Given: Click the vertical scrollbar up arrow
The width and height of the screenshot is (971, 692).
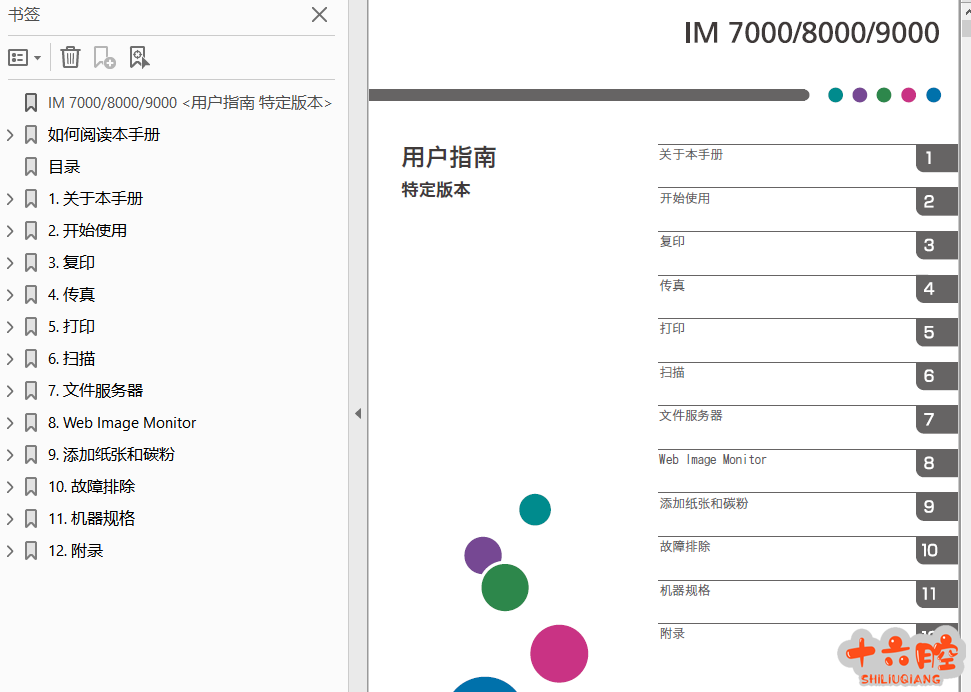Looking at the screenshot, I should click(x=965, y=8).
